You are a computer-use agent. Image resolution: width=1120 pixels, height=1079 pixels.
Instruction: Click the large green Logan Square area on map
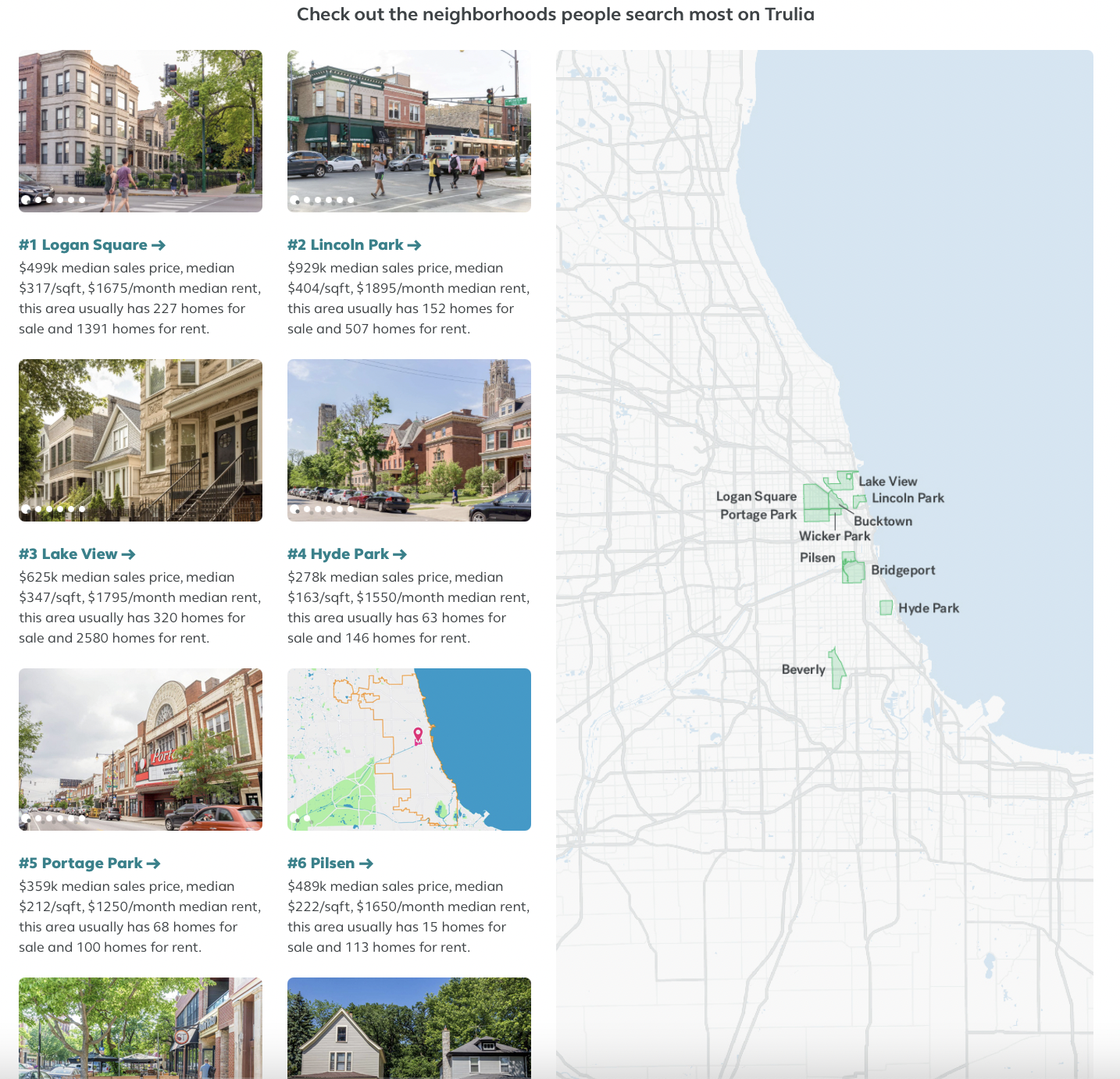(x=817, y=497)
